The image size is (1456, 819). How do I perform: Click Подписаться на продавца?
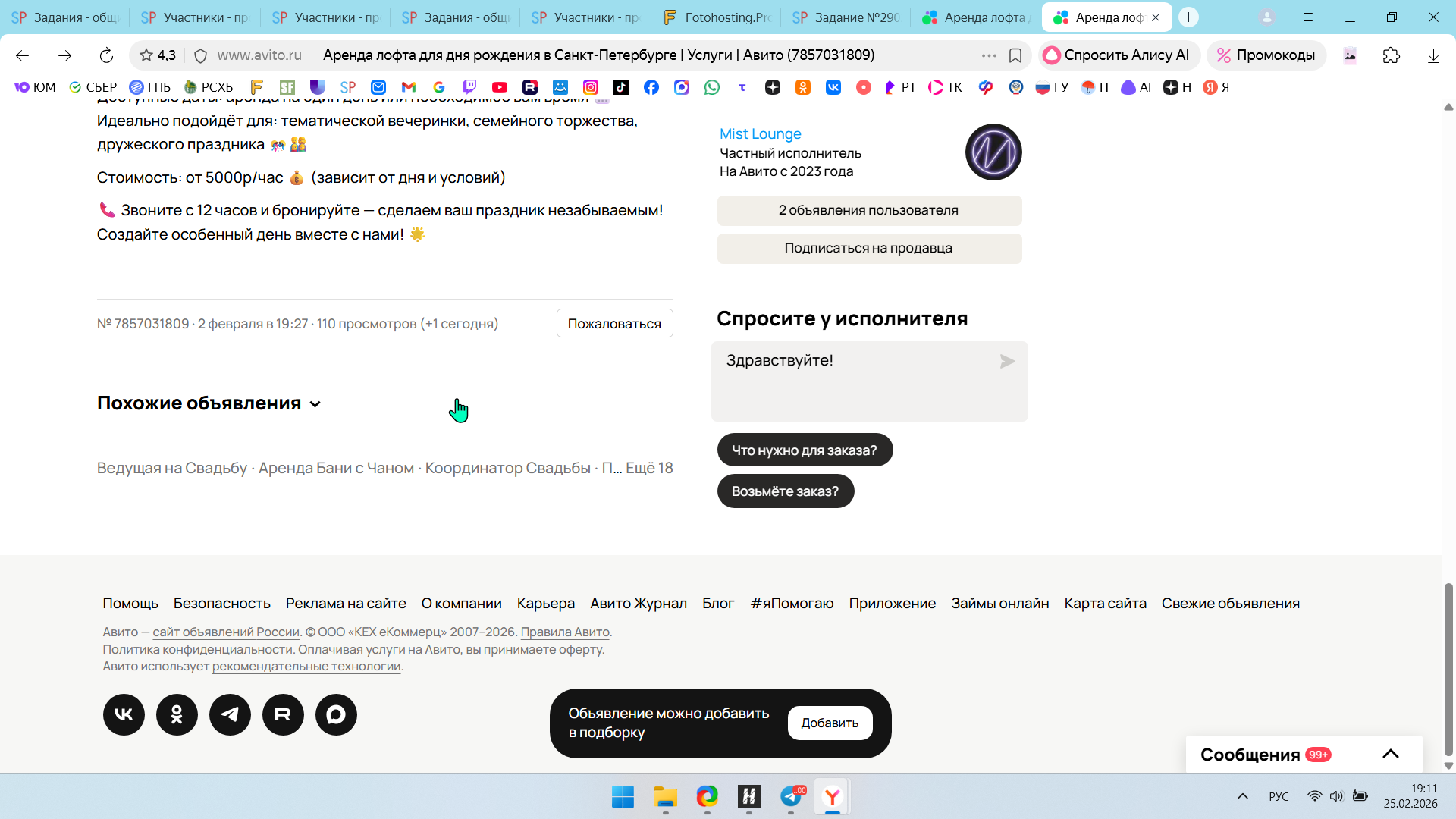[869, 248]
